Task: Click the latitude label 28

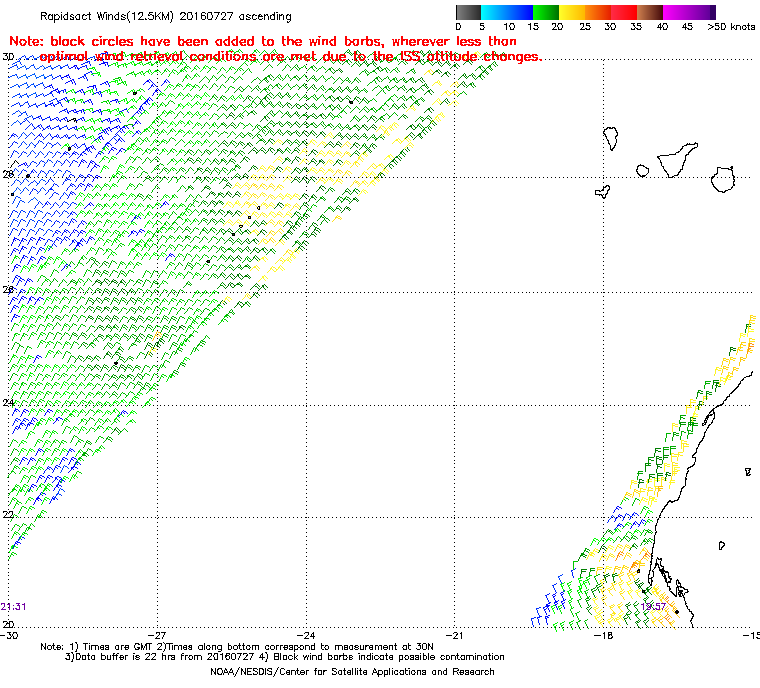Action: click(8, 174)
